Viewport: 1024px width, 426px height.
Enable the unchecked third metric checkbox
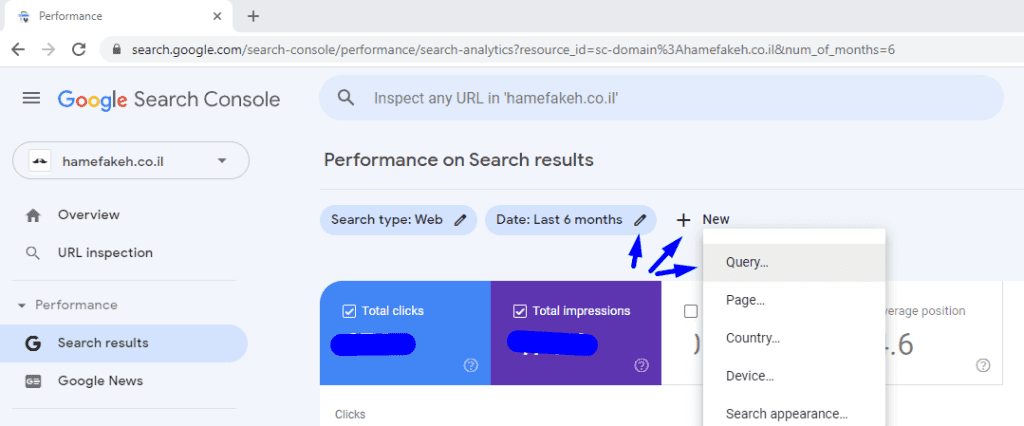tap(691, 311)
